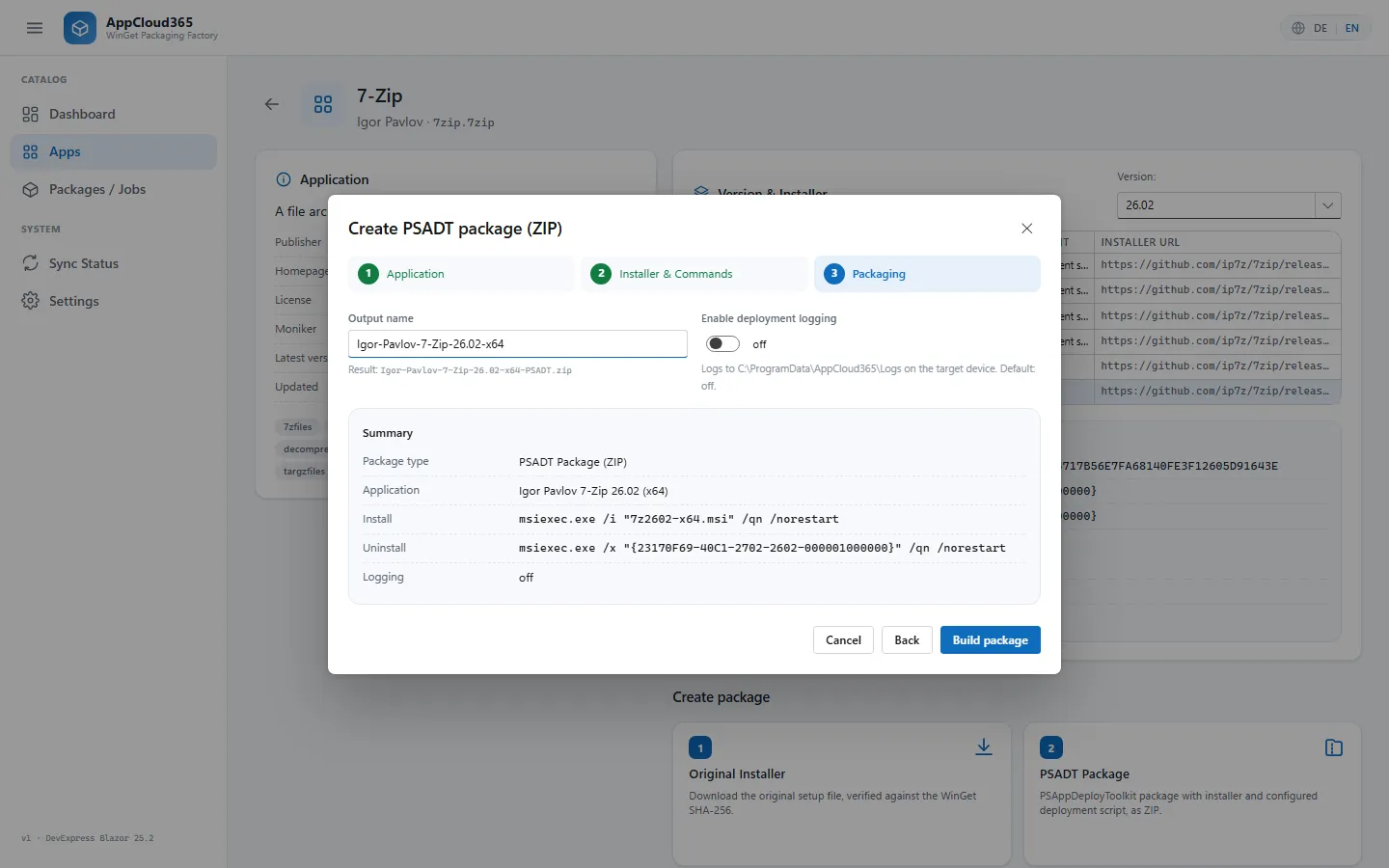Click the Original Installer download icon
1389x868 pixels.
pyautogui.click(x=984, y=747)
